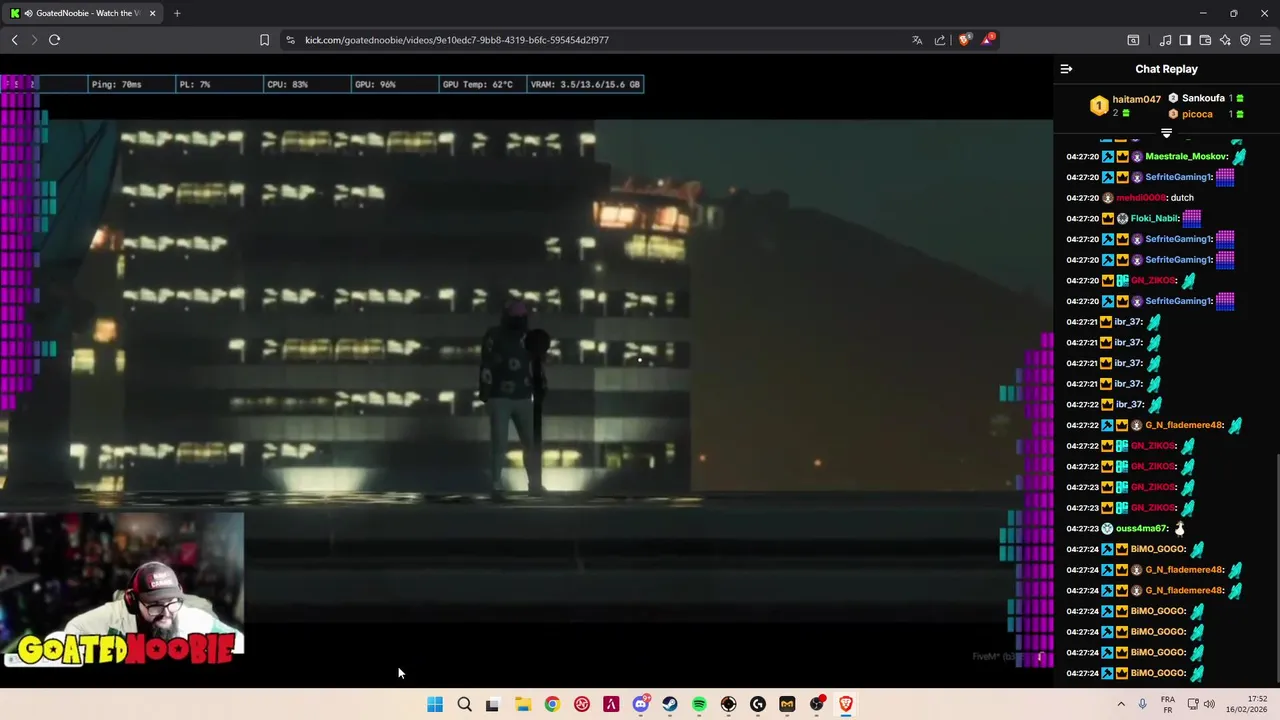Open Google Chrome from taskbar
Viewport: 1280px width, 720px height.
552,704
